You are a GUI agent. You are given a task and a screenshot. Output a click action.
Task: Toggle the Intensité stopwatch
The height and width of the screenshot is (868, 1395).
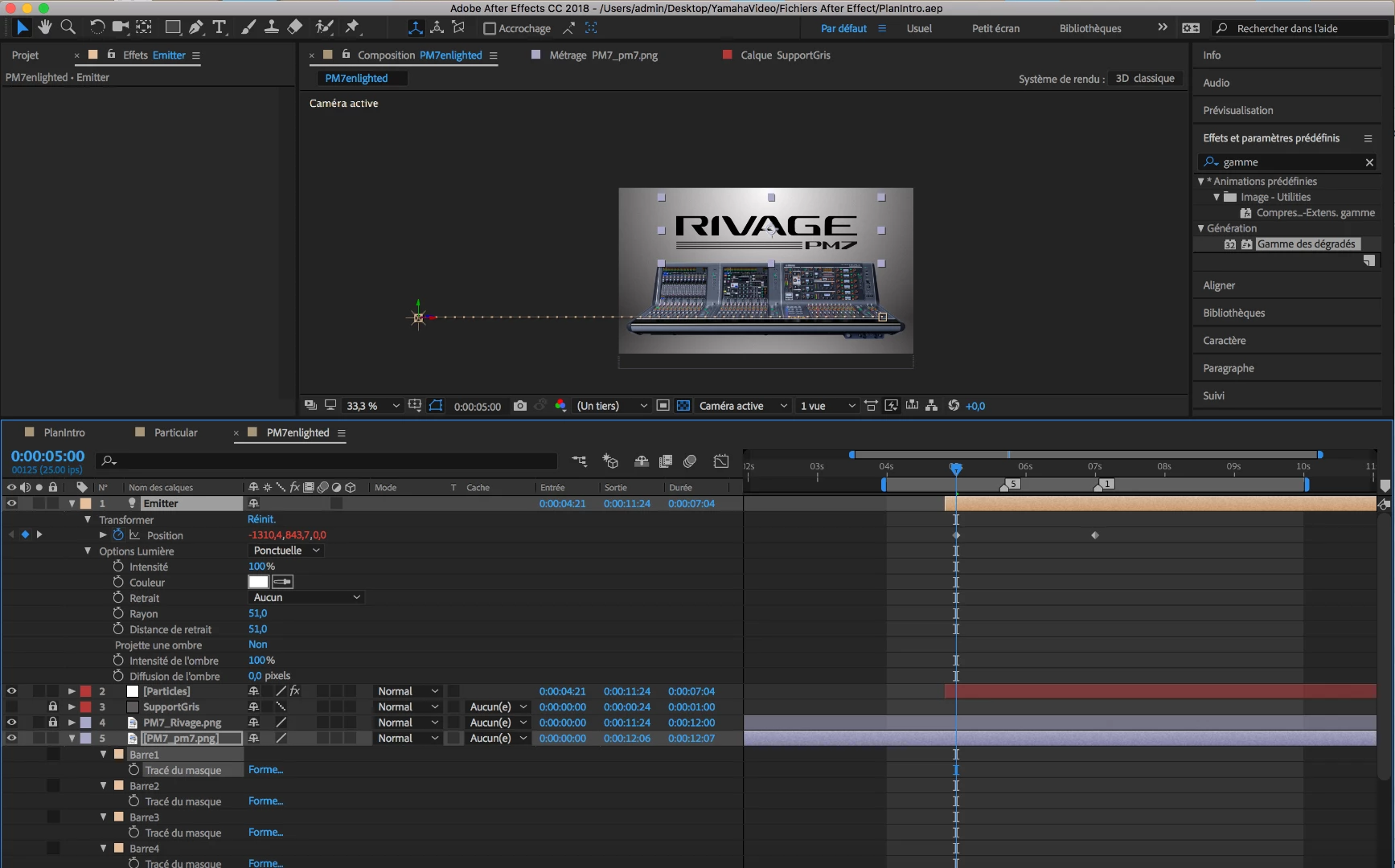pyautogui.click(x=118, y=567)
